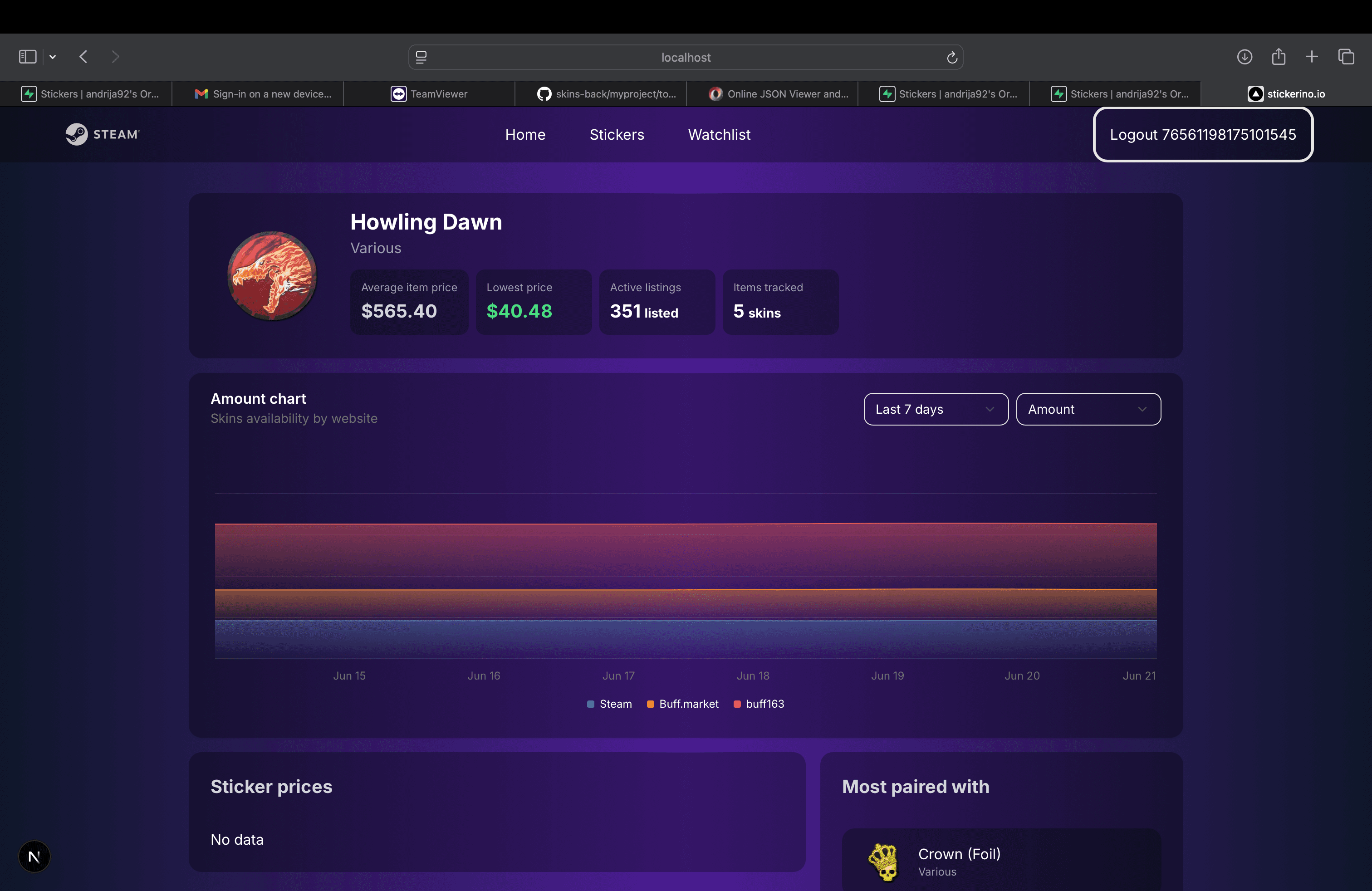The width and height of the screenshot is (1372, 891).
Task: Switch to first Stickers | andrija92's tab
Action: 86,93
